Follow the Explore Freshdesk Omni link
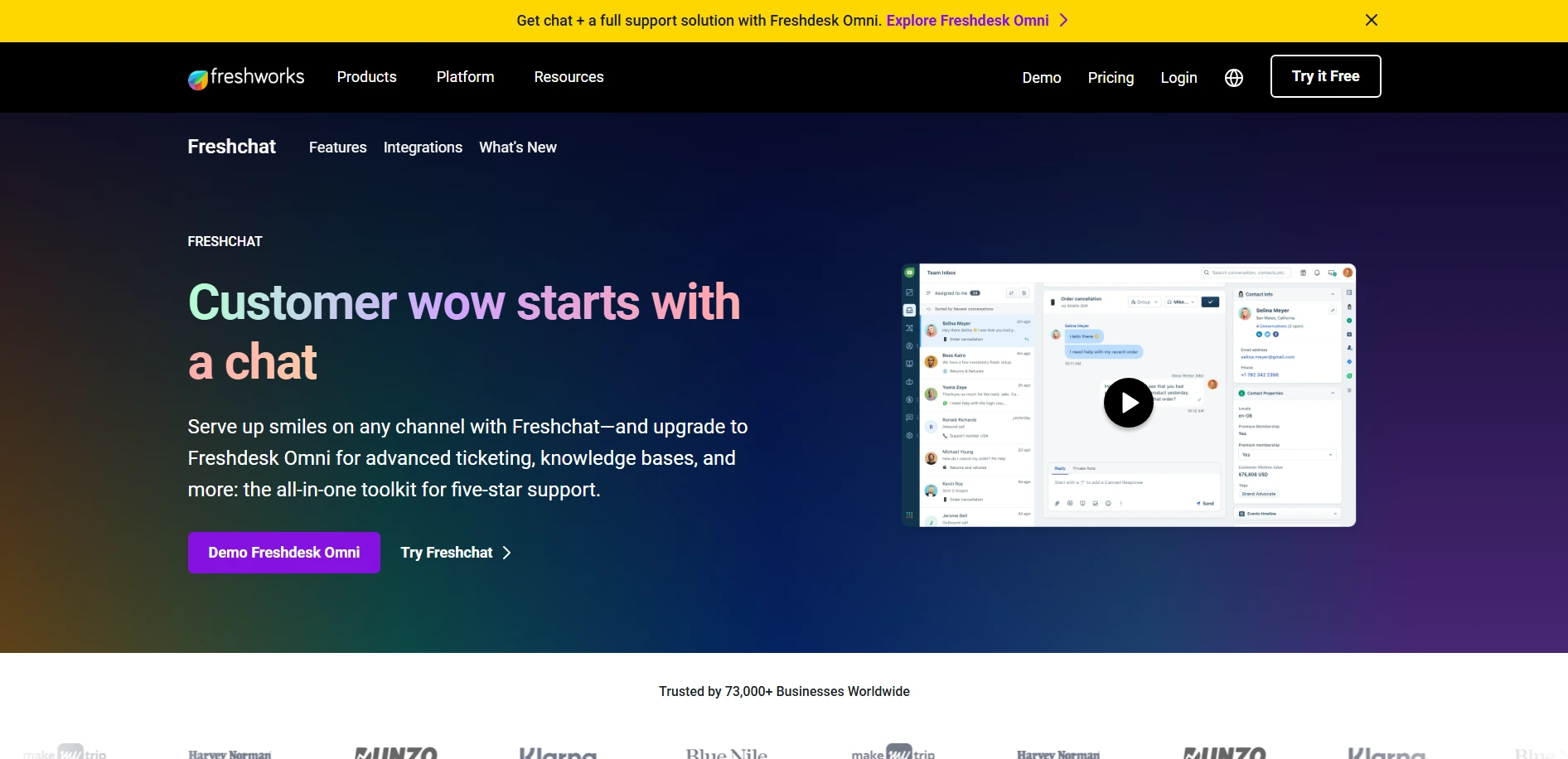 967,20
